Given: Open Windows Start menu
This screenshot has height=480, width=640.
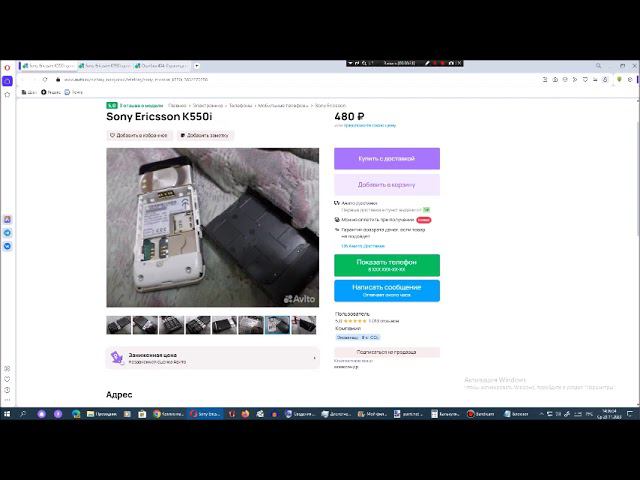Looking at the screenshot, I should [x=7, y=414].
